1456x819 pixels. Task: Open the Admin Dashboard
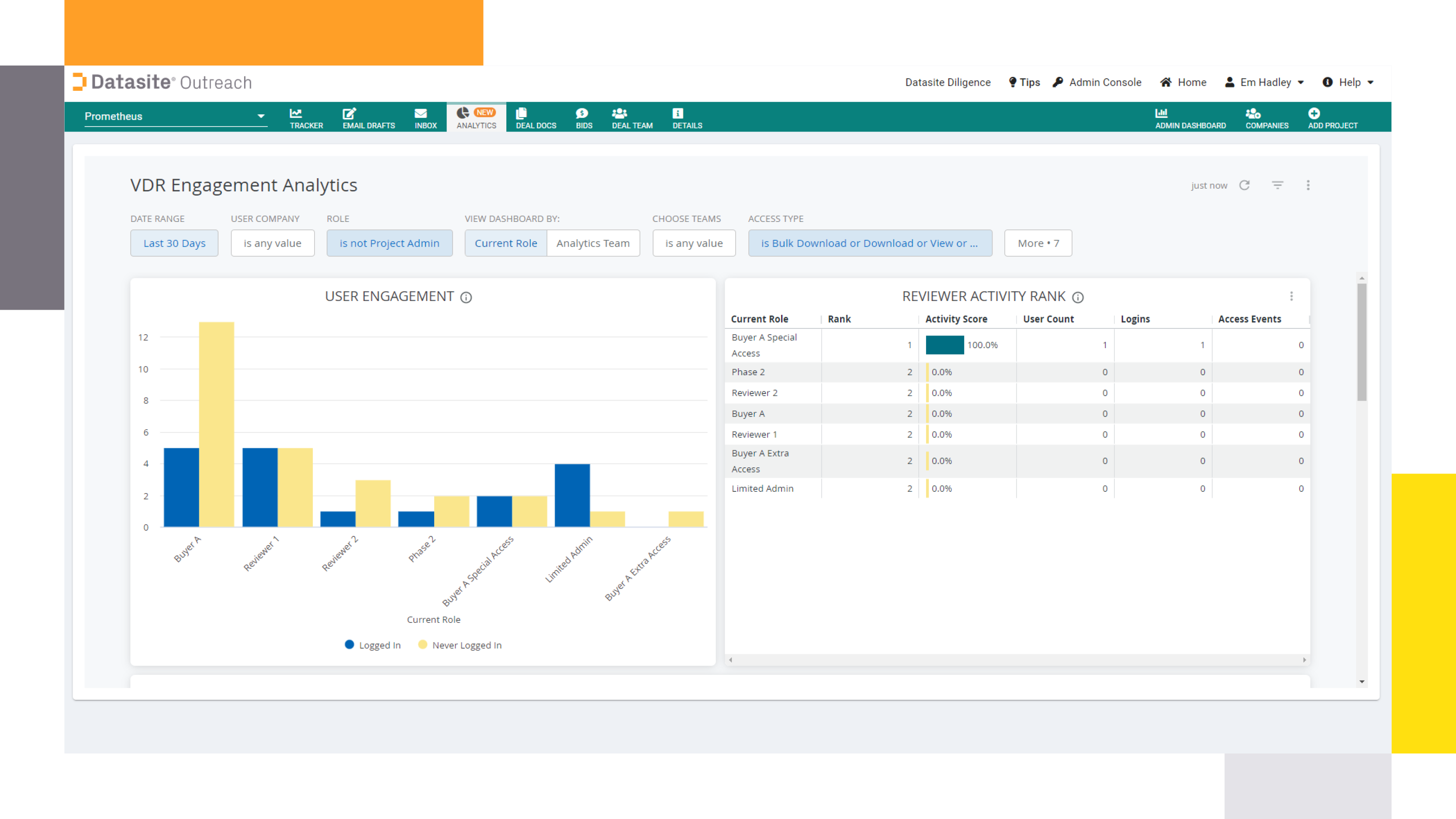1190,117
